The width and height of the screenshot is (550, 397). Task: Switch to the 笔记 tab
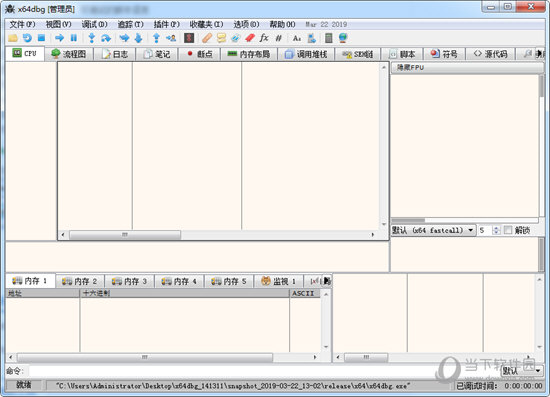(157, 54)
